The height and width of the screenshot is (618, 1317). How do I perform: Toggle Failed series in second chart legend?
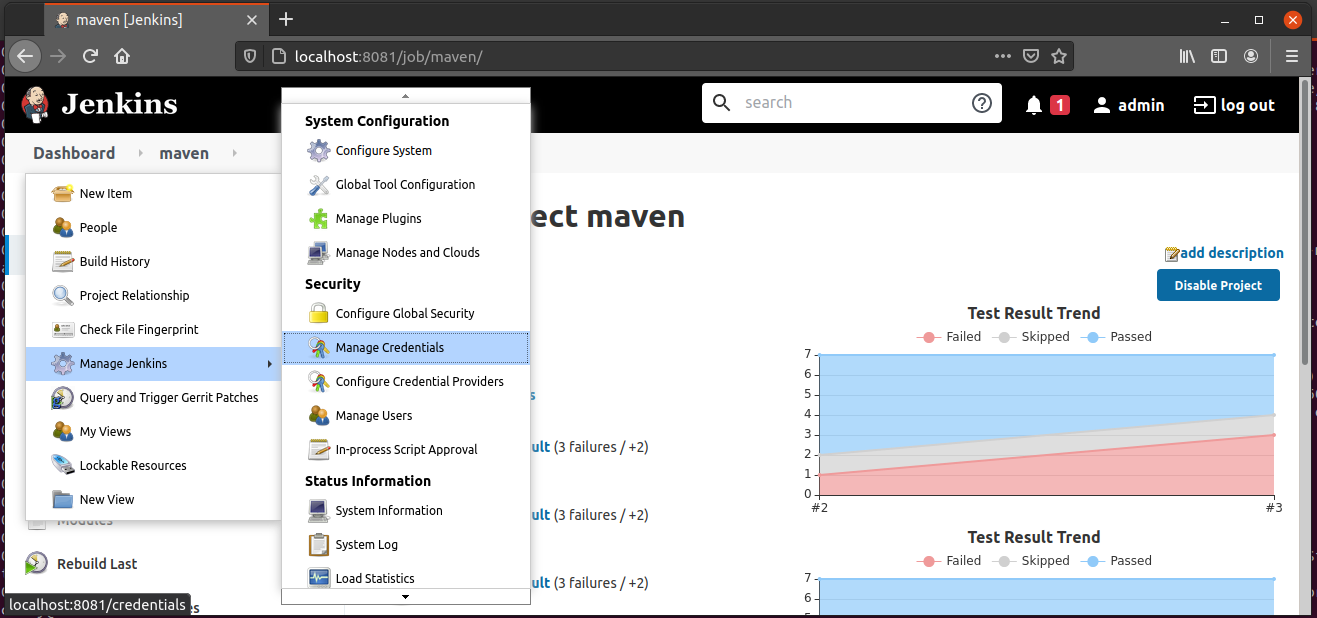949,561
